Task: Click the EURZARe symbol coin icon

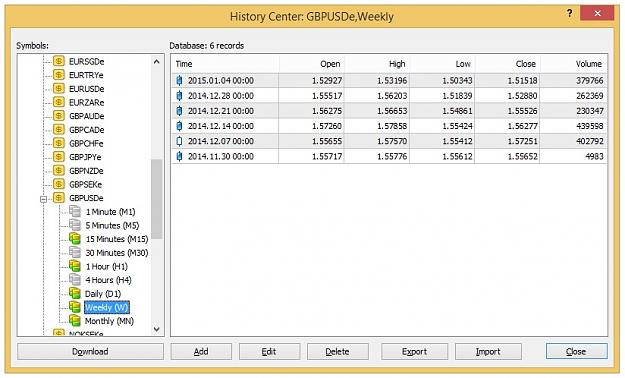Action: (x=59, y=102)
